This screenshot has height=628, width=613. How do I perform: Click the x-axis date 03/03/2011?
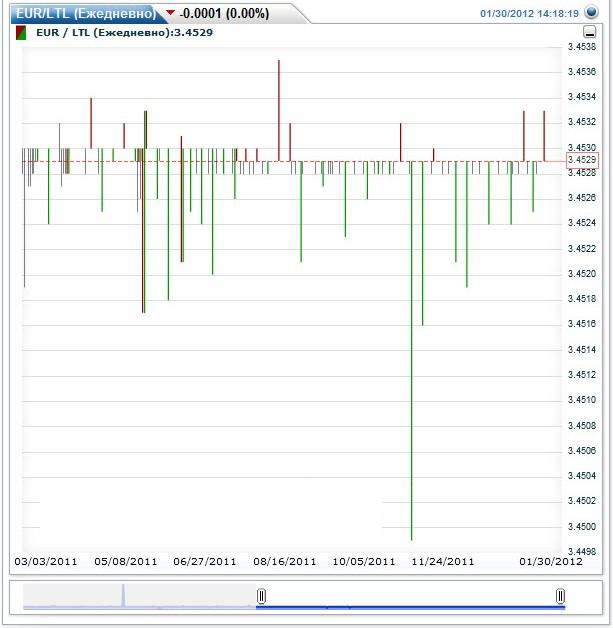coord(46,562)
